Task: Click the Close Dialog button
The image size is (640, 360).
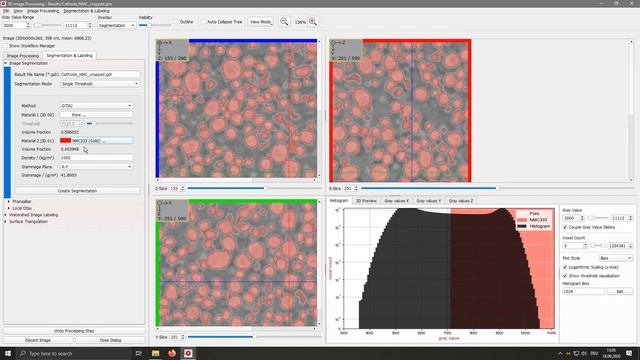Action: point(110,340)
